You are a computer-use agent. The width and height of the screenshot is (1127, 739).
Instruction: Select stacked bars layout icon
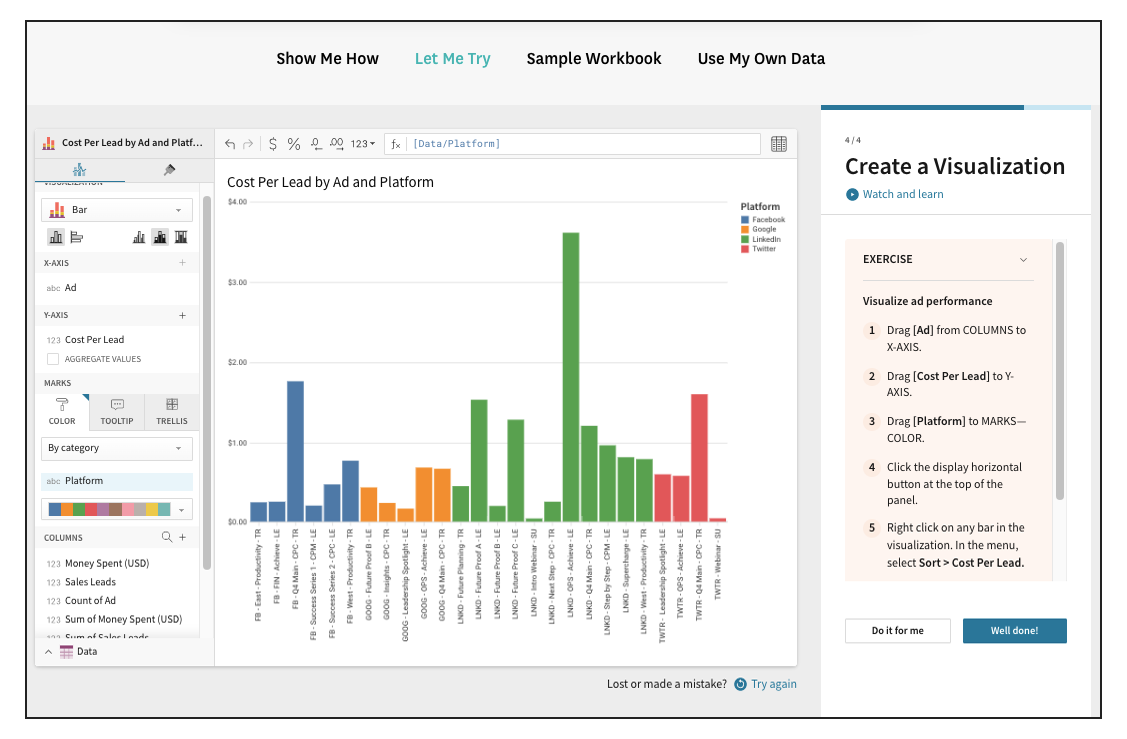[x=160, y=237]
